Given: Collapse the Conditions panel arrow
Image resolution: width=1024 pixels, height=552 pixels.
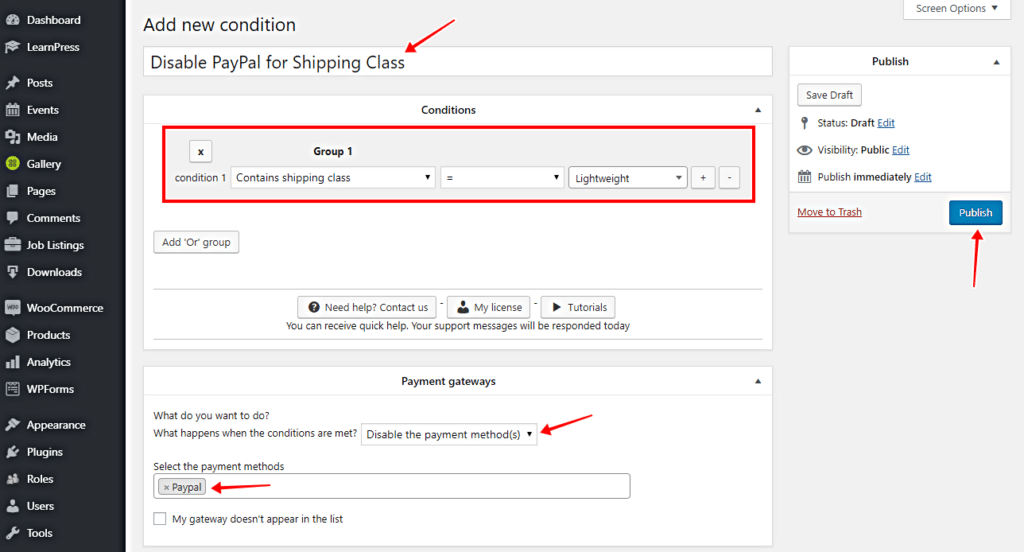Looking at the screenshot, I should (x=757, y=110).
